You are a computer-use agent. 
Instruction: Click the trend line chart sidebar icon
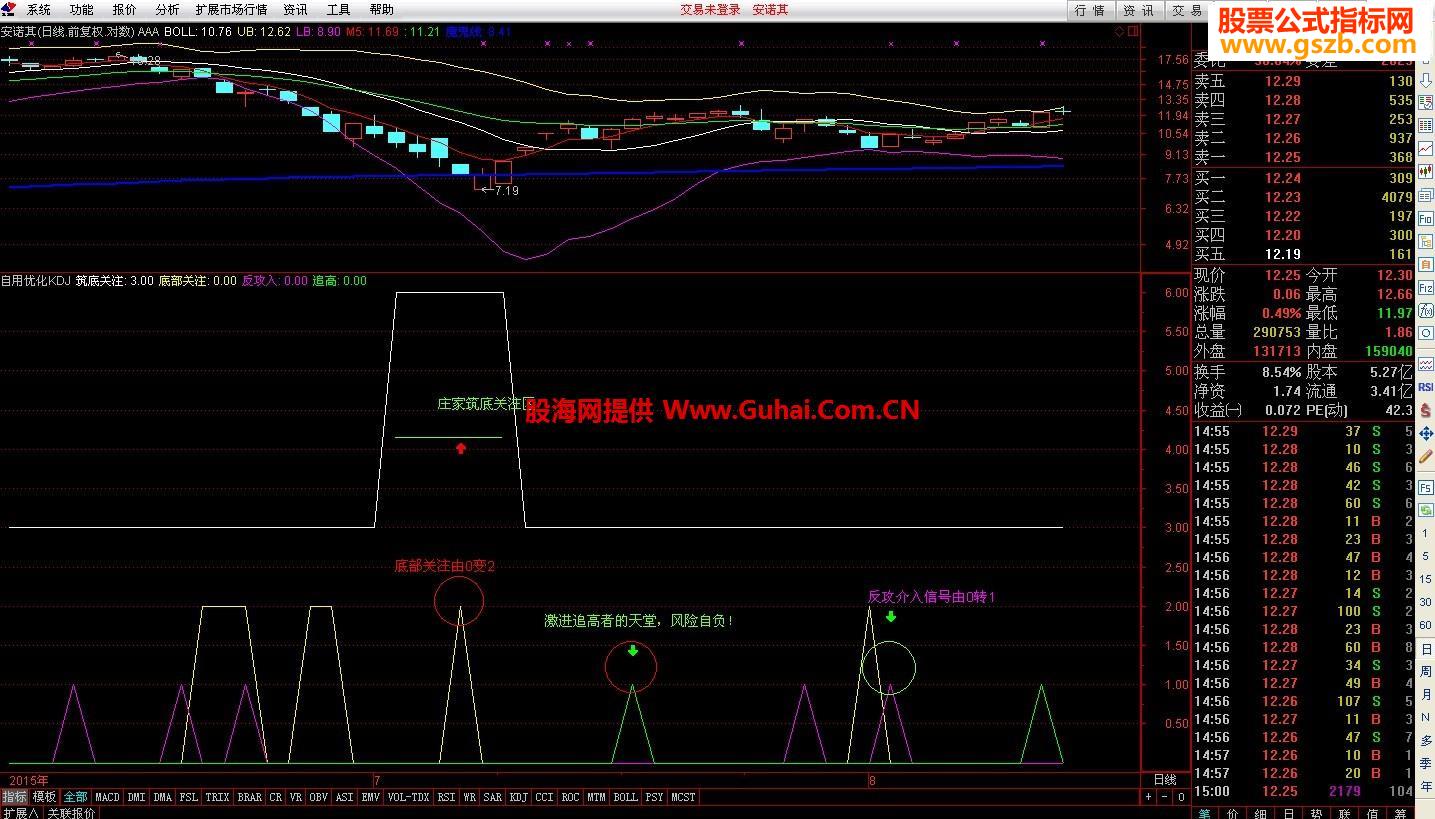pos(1426,147)
